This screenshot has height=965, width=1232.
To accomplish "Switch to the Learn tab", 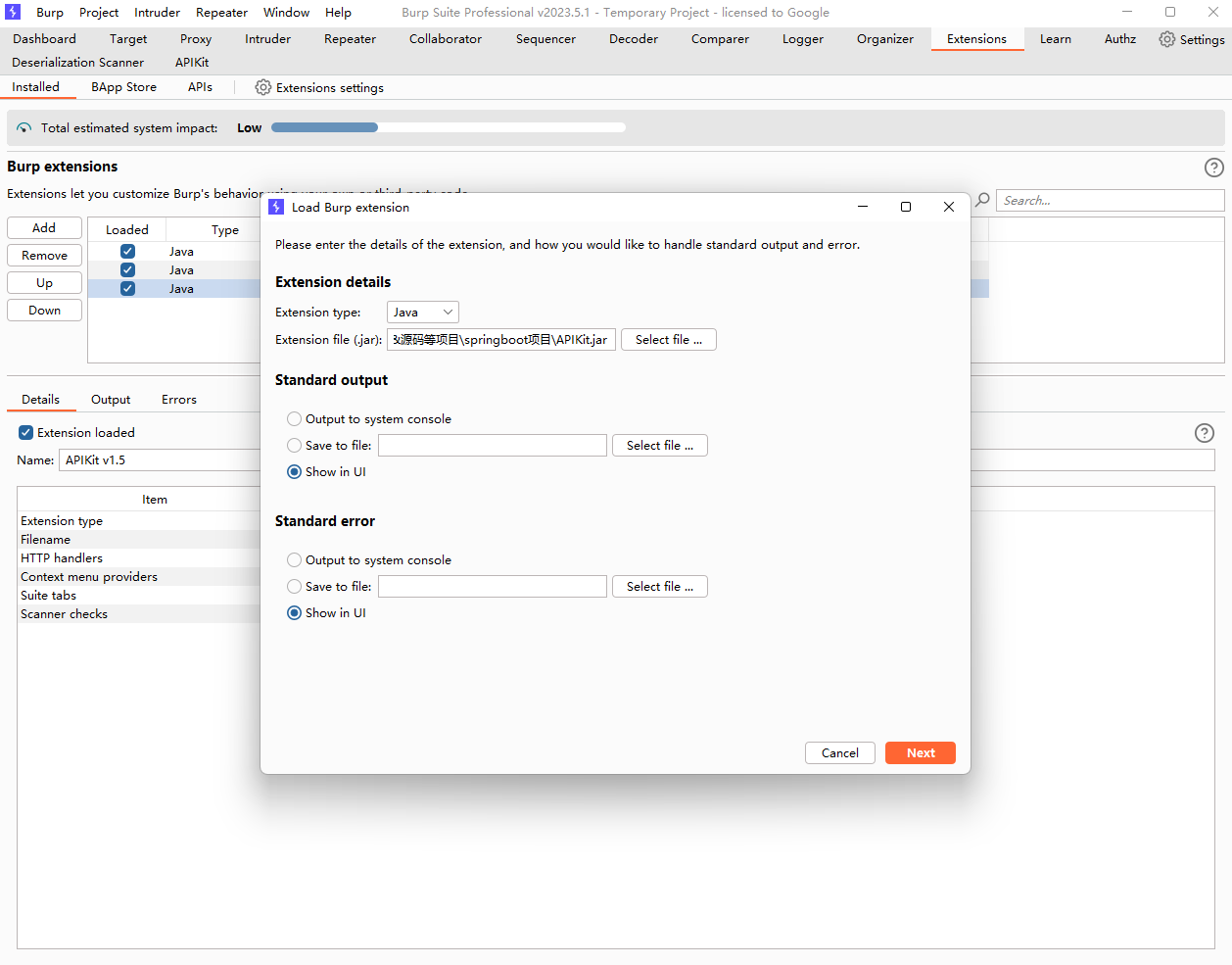I will [x=1056, y=39].
